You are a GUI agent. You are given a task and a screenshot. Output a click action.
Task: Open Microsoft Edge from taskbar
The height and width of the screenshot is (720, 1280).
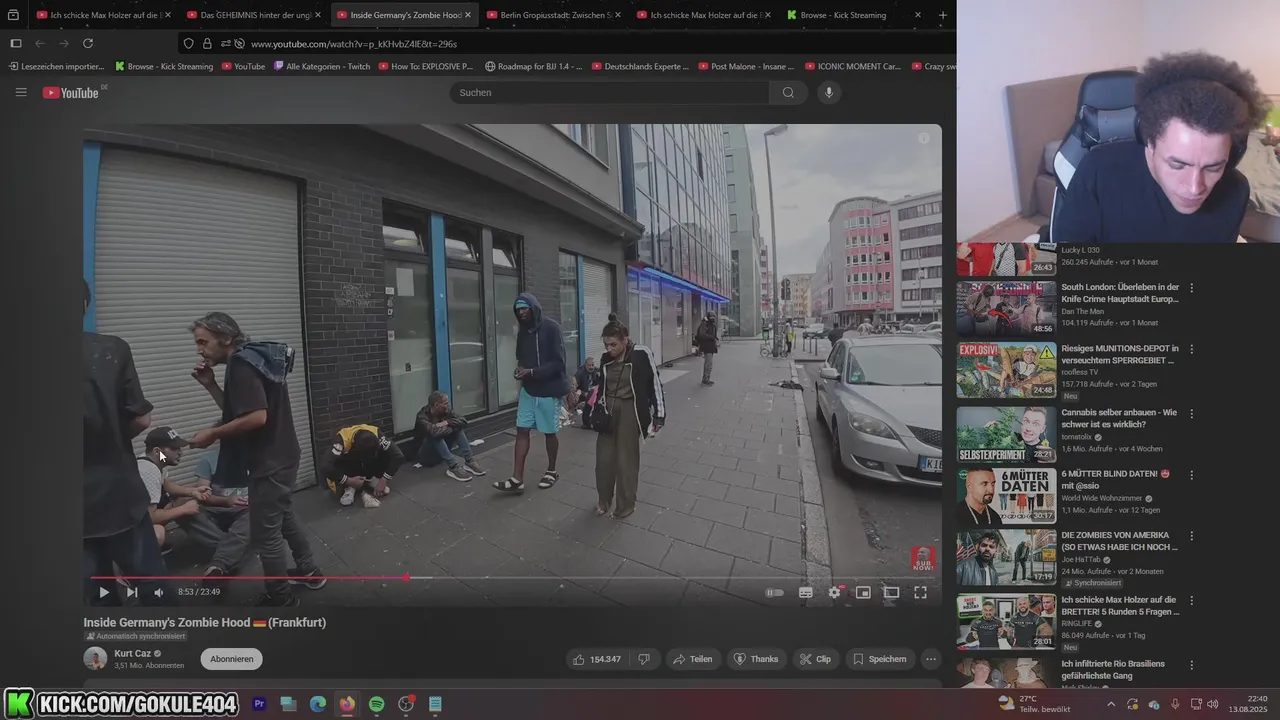click(x=317, y=704)
